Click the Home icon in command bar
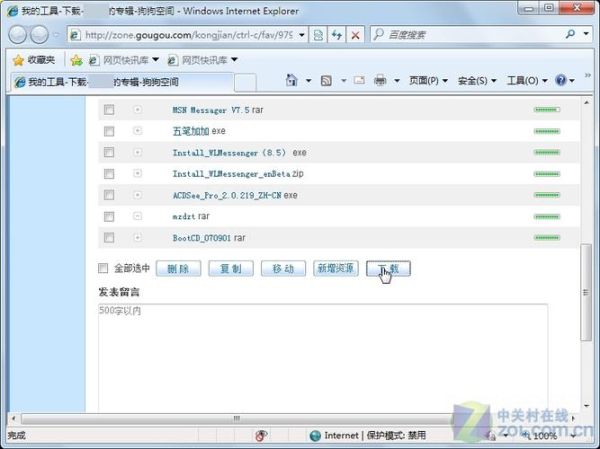600x449 pixels. (291, 80)
